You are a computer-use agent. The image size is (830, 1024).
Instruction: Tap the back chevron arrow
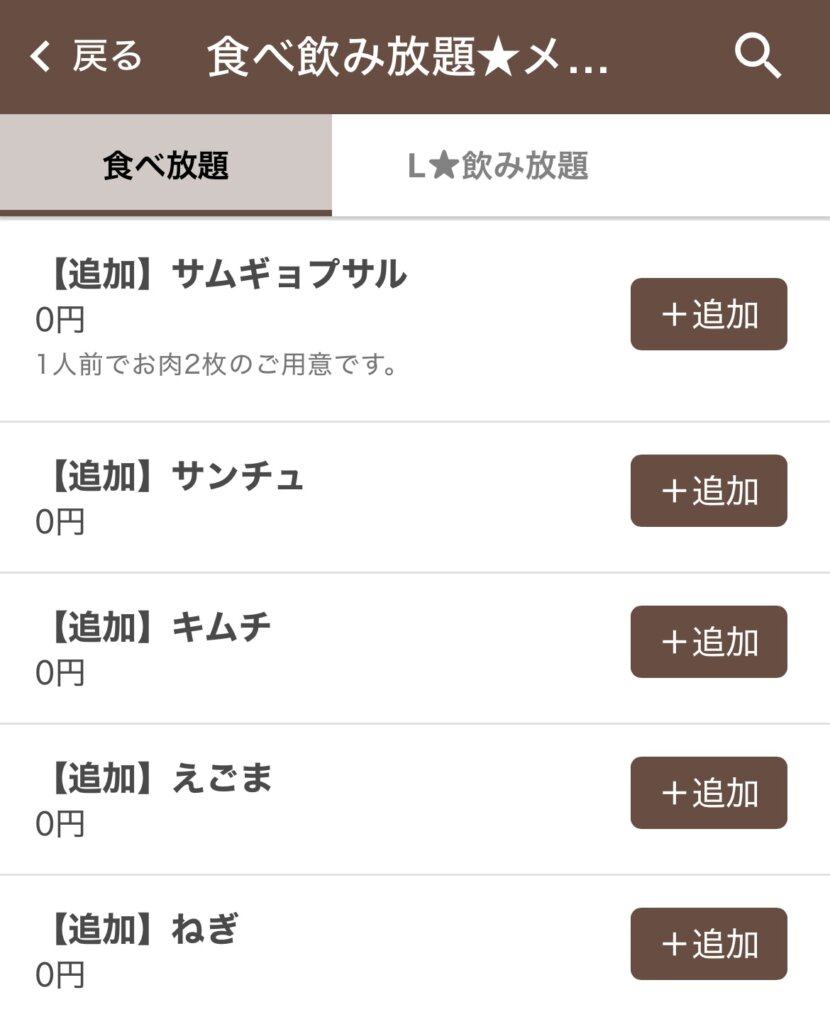(x=40, y=57)
